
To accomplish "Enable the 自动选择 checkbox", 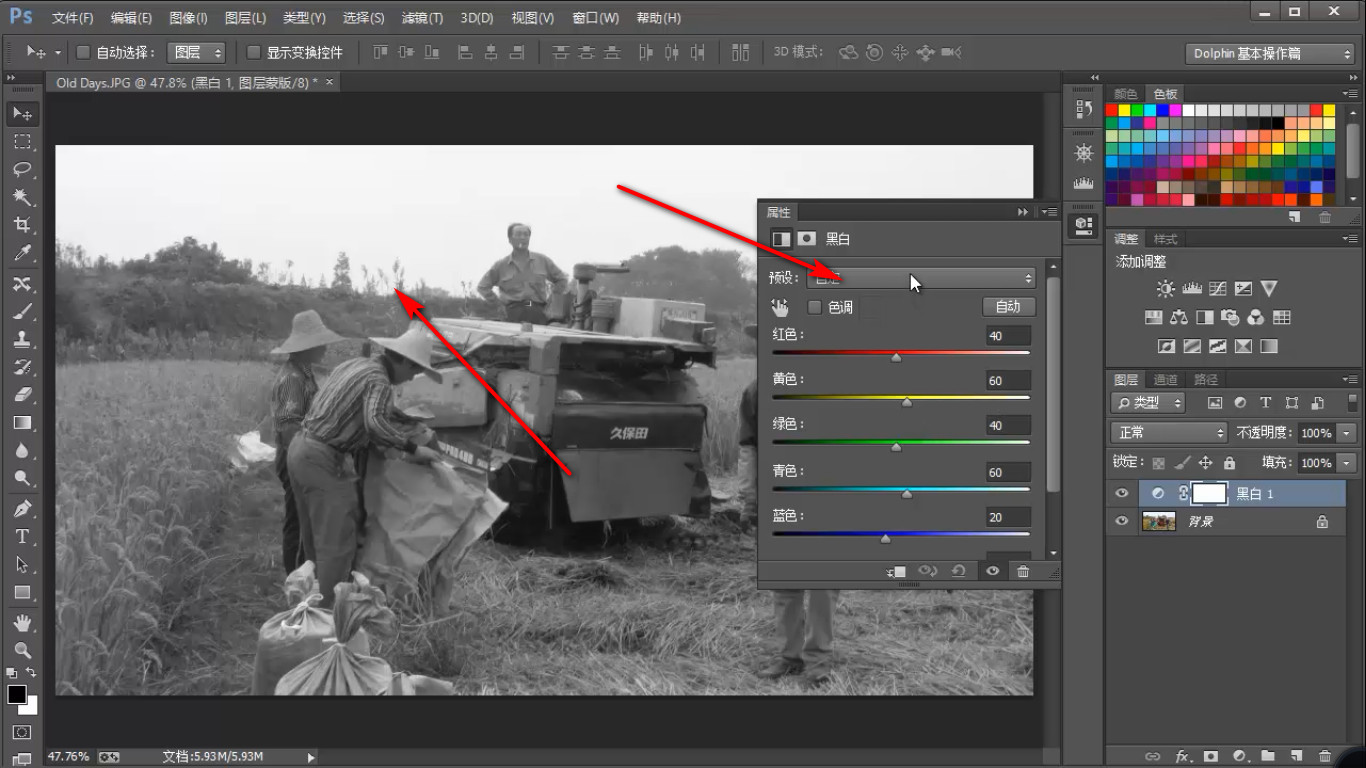I will click(x=84, y=52).
